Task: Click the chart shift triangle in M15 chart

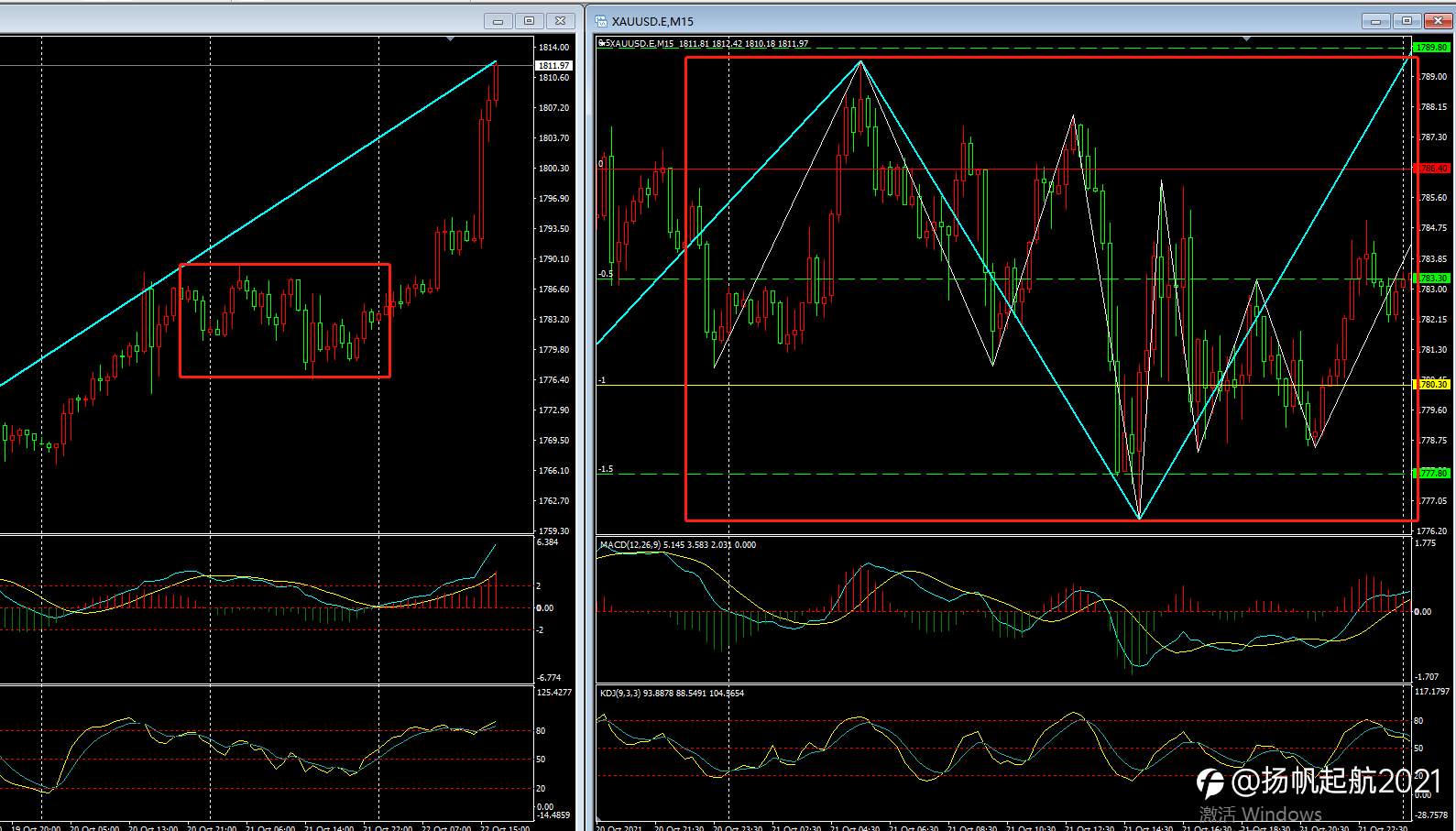Action: (1247, 38)
